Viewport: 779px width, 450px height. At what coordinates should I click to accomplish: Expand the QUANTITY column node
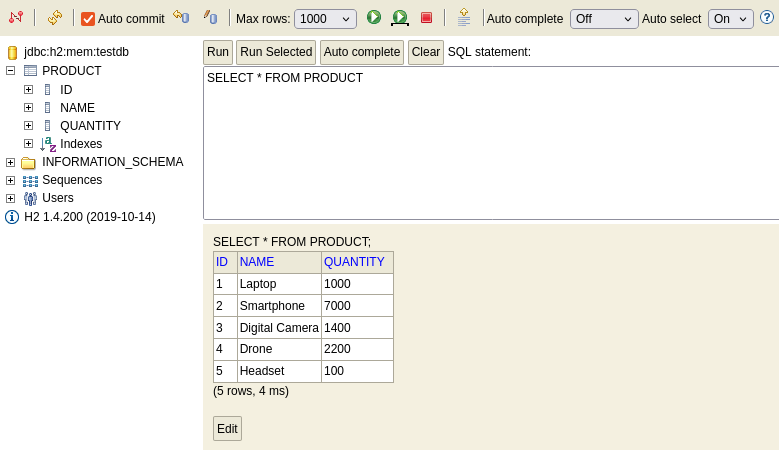click(28, 125)
